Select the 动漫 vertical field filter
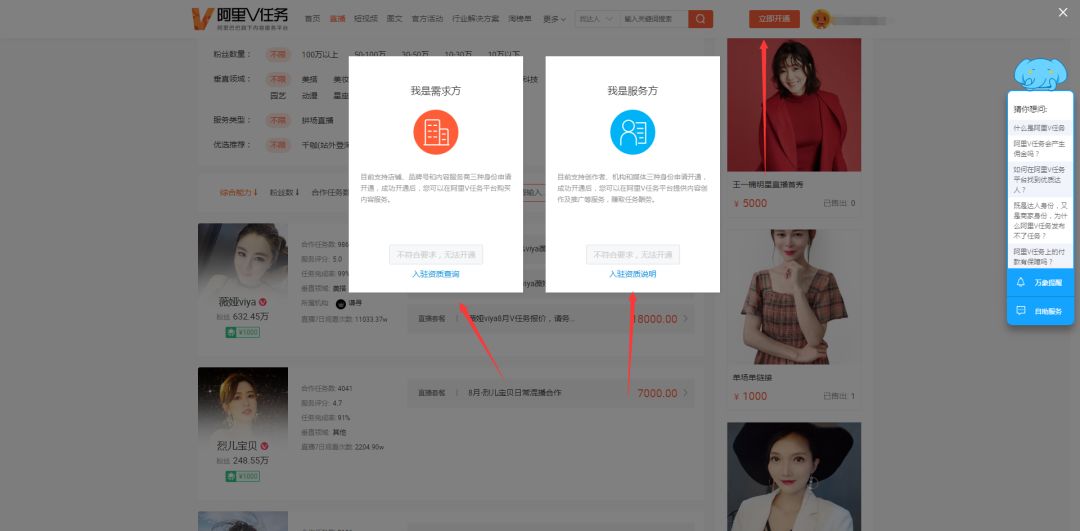This screenshot has width=1080, height=531. point(309,96)
